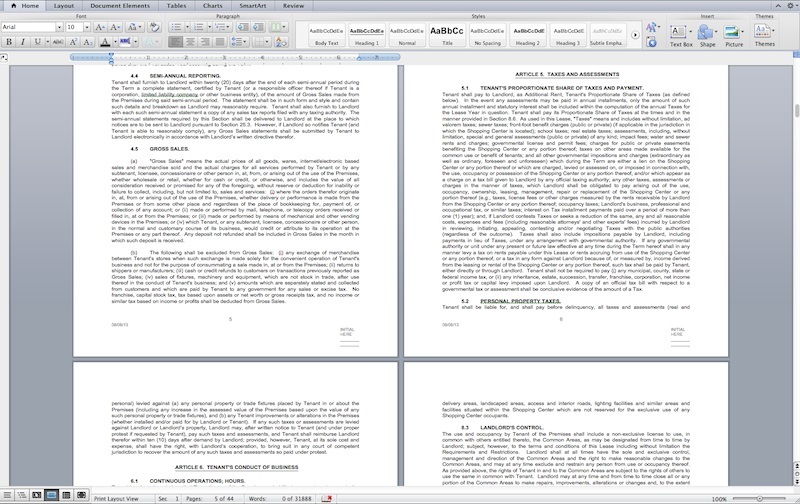The width and height of the screenshot is (800, 504).
Task: Apply the Heading 2 style
Action: pos(528,35)
